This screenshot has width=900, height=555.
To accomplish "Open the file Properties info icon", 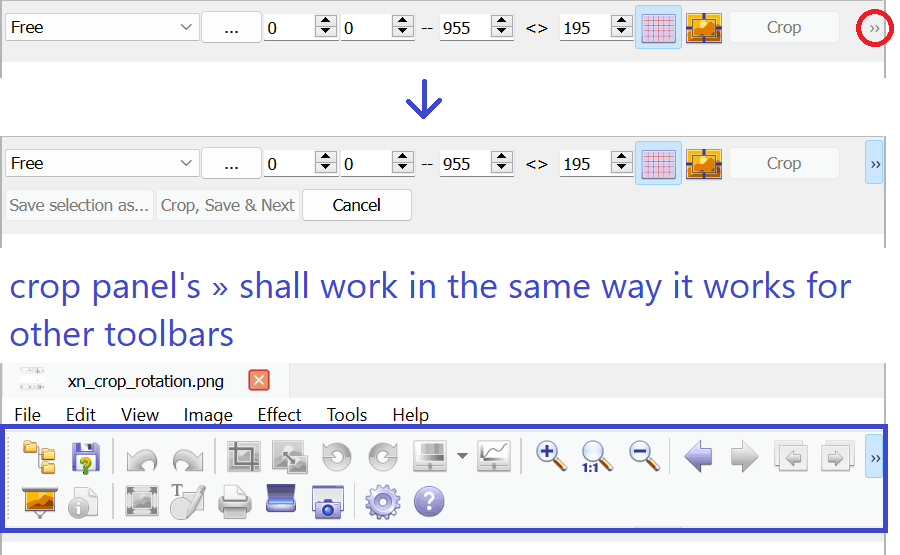I will click(x=83, y=503).
